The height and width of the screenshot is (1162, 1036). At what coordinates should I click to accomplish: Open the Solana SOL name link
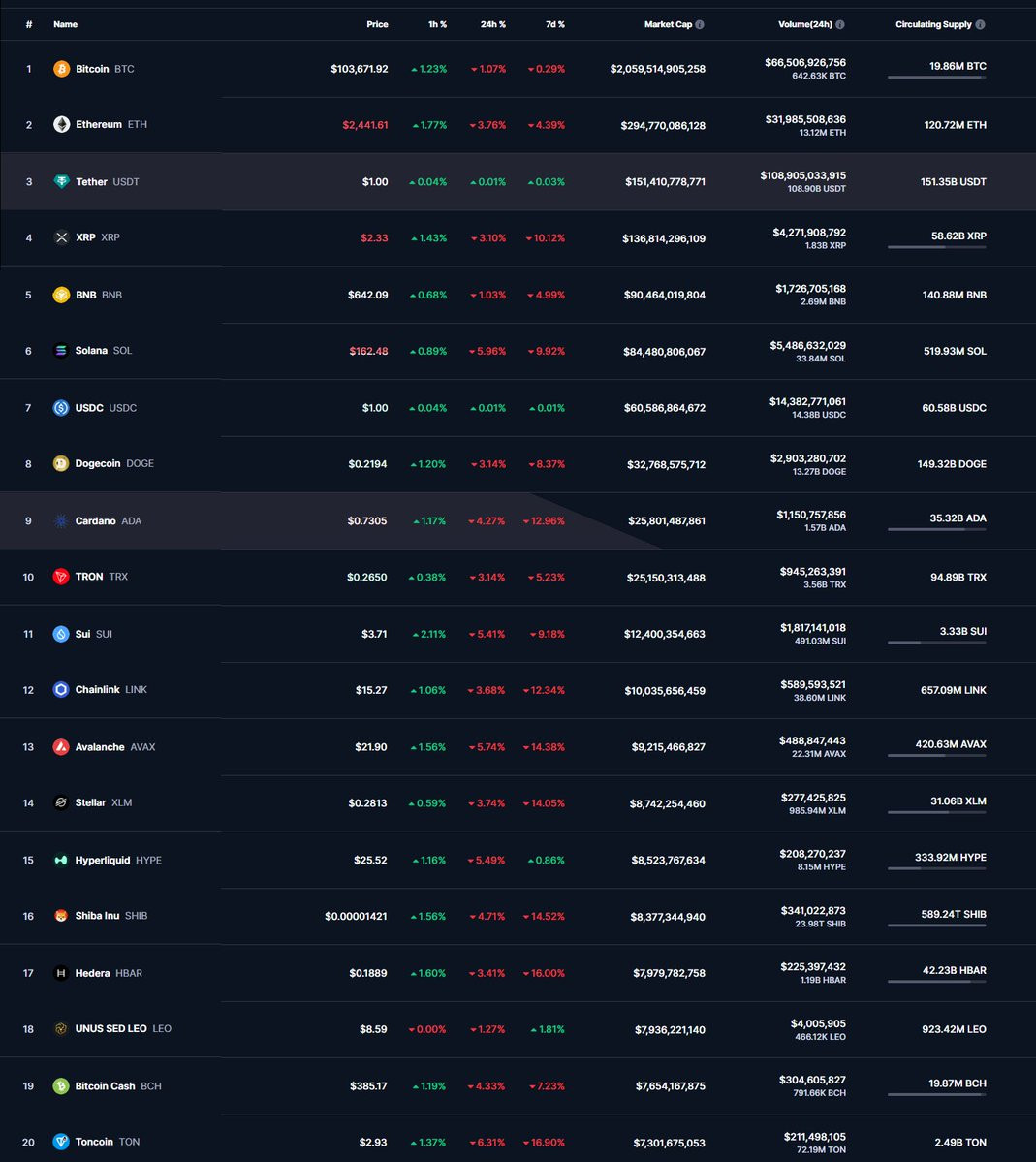point(103,351)
